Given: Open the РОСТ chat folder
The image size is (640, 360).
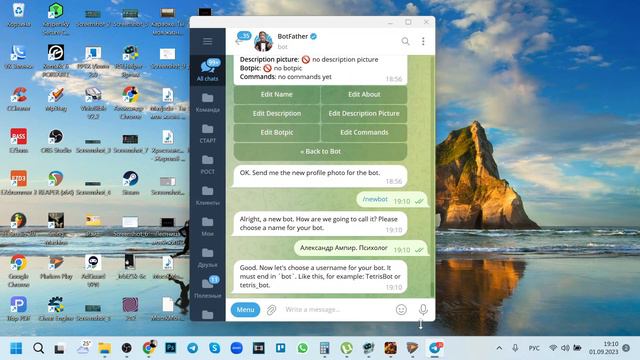Looking at the screenshot, I should tap(207, 164).
